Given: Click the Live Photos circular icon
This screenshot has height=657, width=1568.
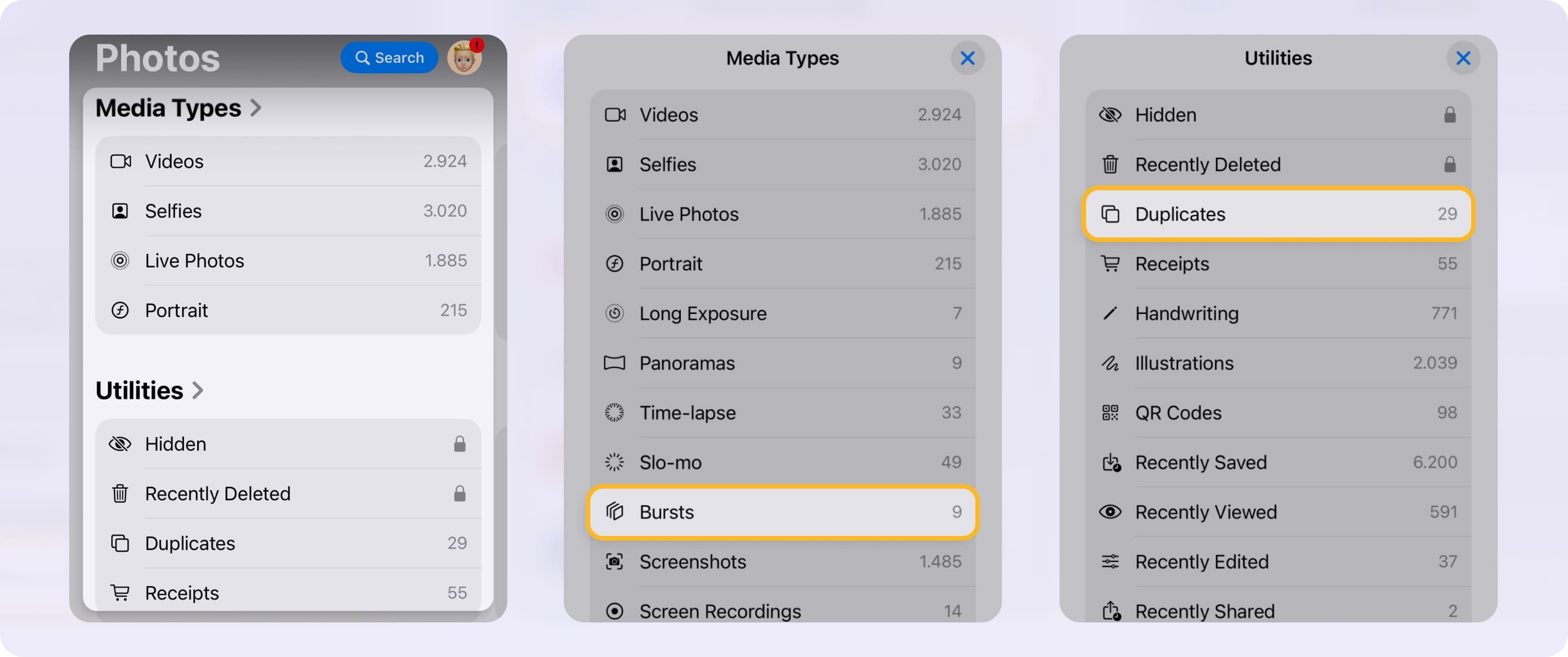Looking at the screenshot, I should click(x=615, y=213).
